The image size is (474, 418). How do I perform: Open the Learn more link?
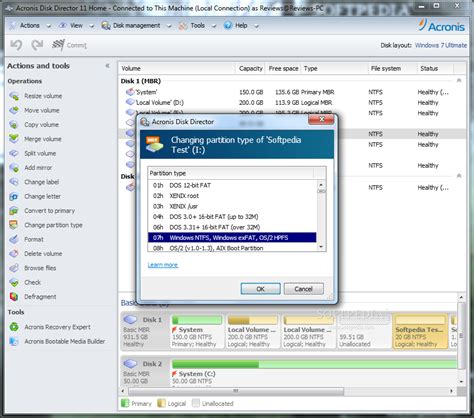pyautogui.click(x=163, y=265)
